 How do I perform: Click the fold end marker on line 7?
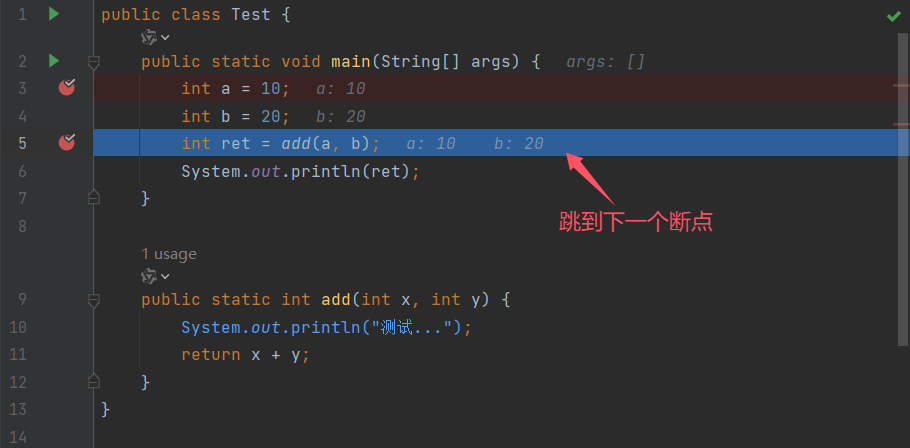(93, 198)
